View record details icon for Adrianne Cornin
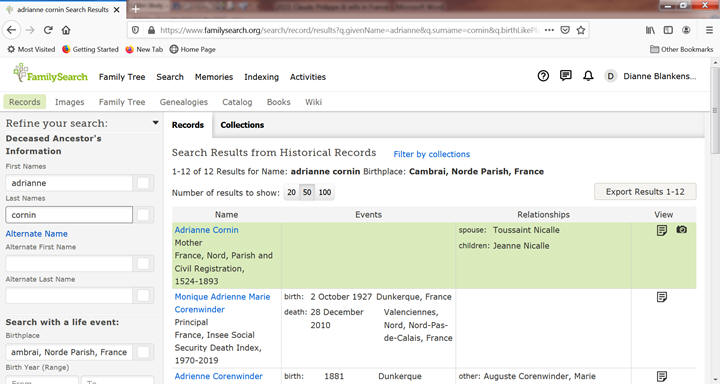Image resolution: width=720 pixels, height=384 pixels. coord(662,230)
